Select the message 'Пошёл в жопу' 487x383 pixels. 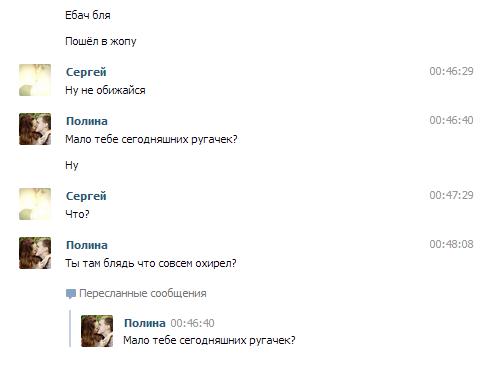click(101, 41)
